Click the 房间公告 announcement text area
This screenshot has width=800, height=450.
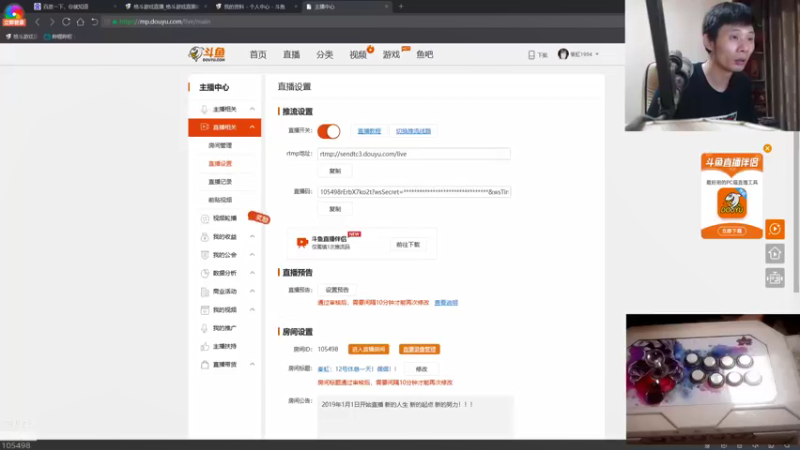[415, 416]
